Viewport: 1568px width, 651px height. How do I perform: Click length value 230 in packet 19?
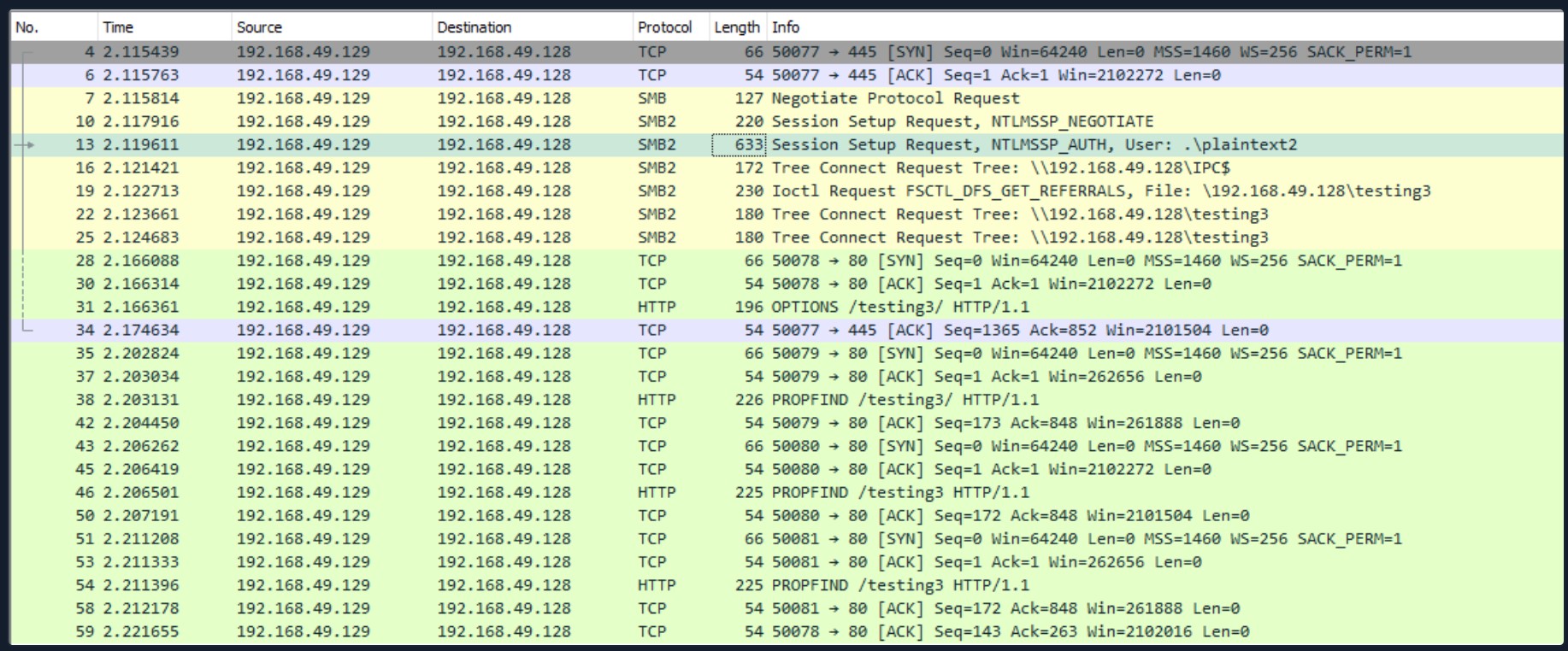point(749,191)
